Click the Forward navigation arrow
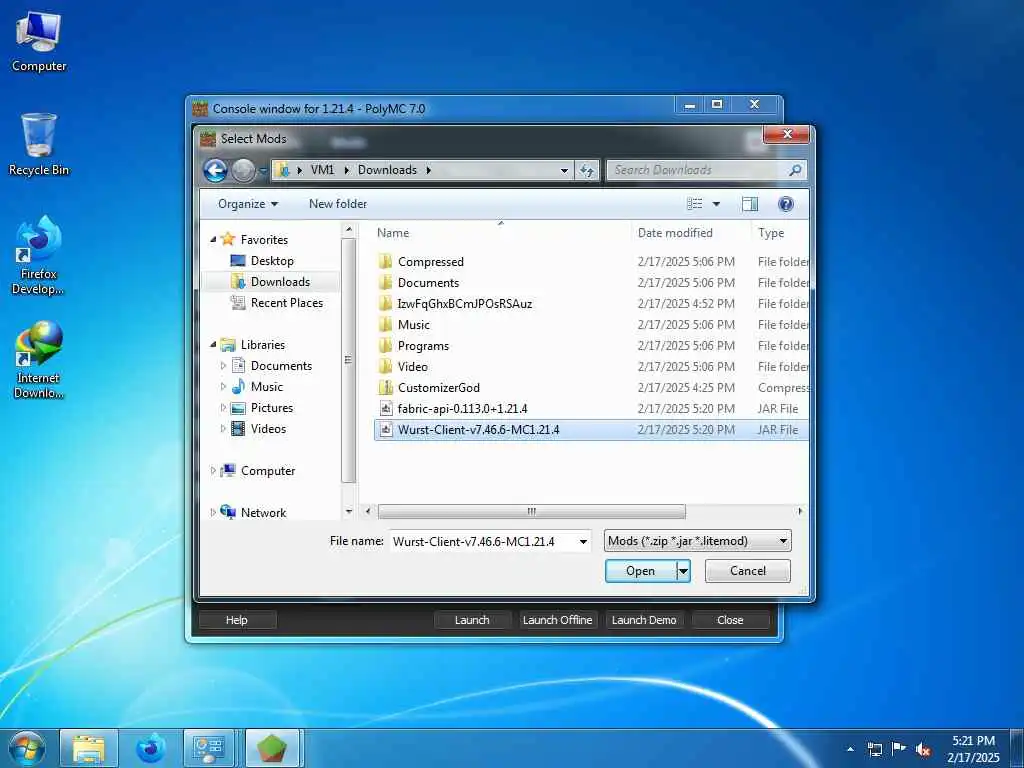 244,170
